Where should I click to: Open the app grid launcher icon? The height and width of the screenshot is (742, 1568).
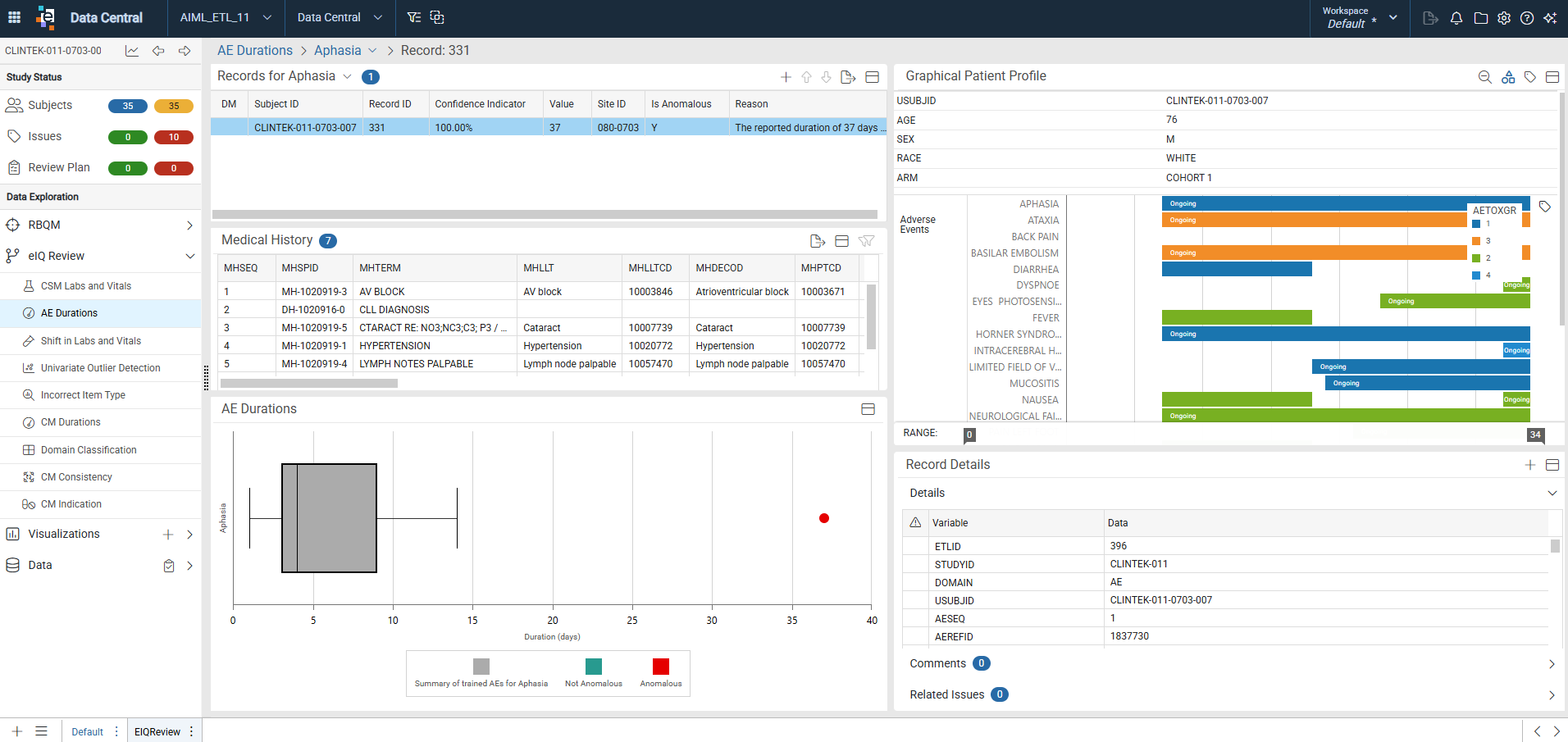tap(14, 17)
